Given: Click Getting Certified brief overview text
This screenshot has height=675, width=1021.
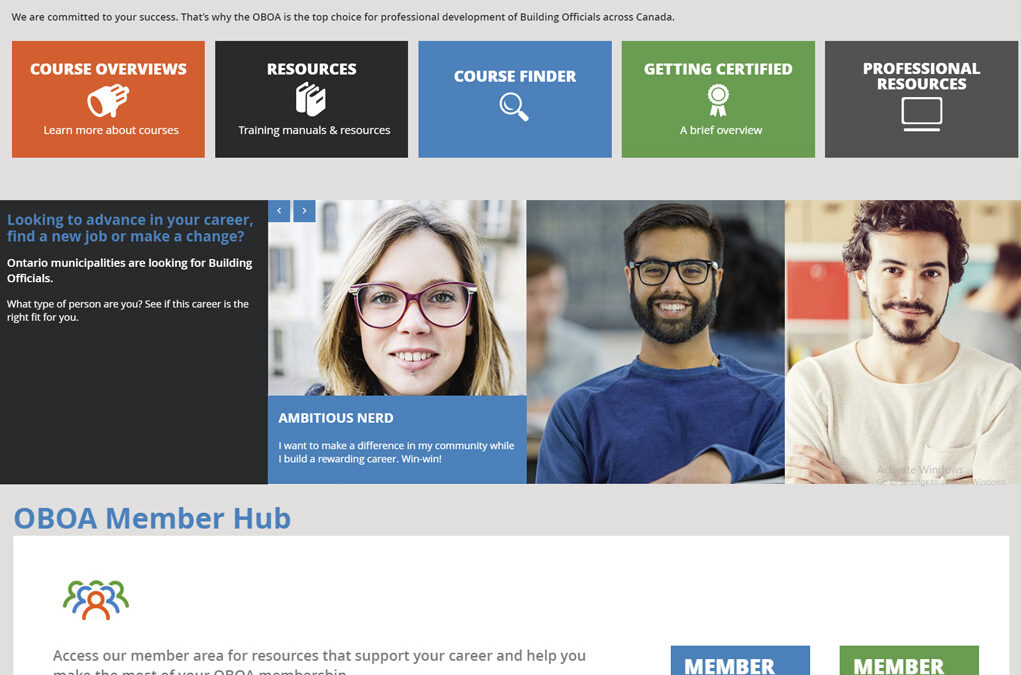Looking at the screenshot, I should [721, 130].
